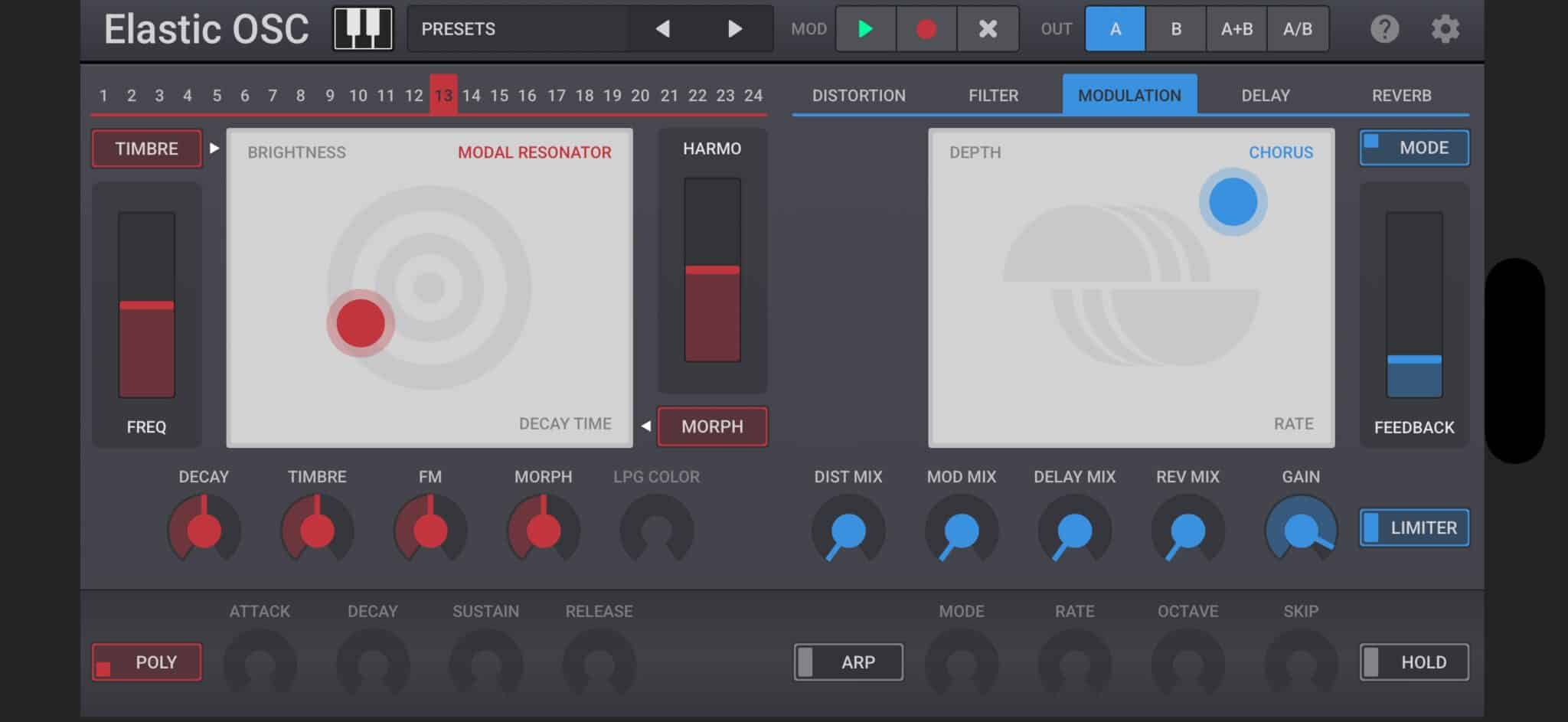
Task: Click the FEEDBACK slider handle
Action: [1413, 359]
